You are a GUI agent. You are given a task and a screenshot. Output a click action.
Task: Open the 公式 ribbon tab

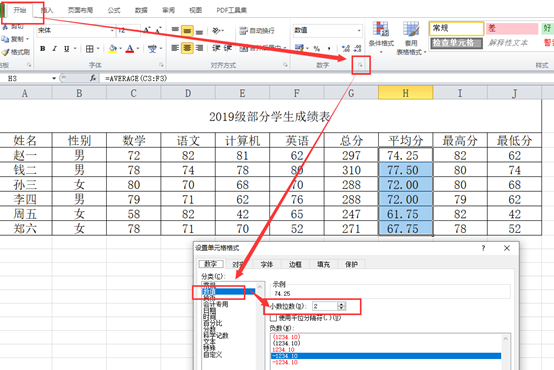coord(114,10)
